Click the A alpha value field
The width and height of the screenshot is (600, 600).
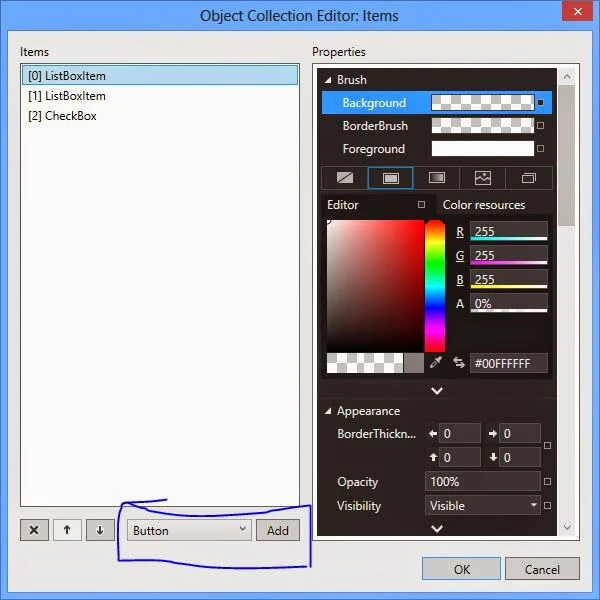pyautogui.click(x=509, y=303)
